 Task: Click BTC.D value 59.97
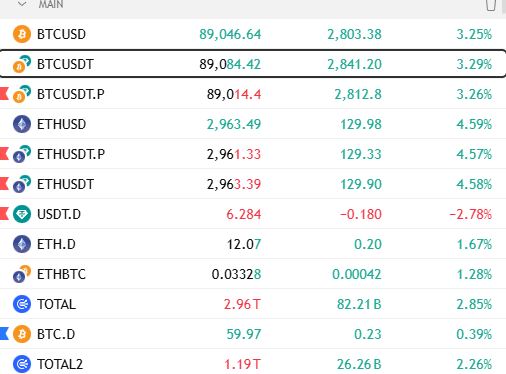[244, 334]
